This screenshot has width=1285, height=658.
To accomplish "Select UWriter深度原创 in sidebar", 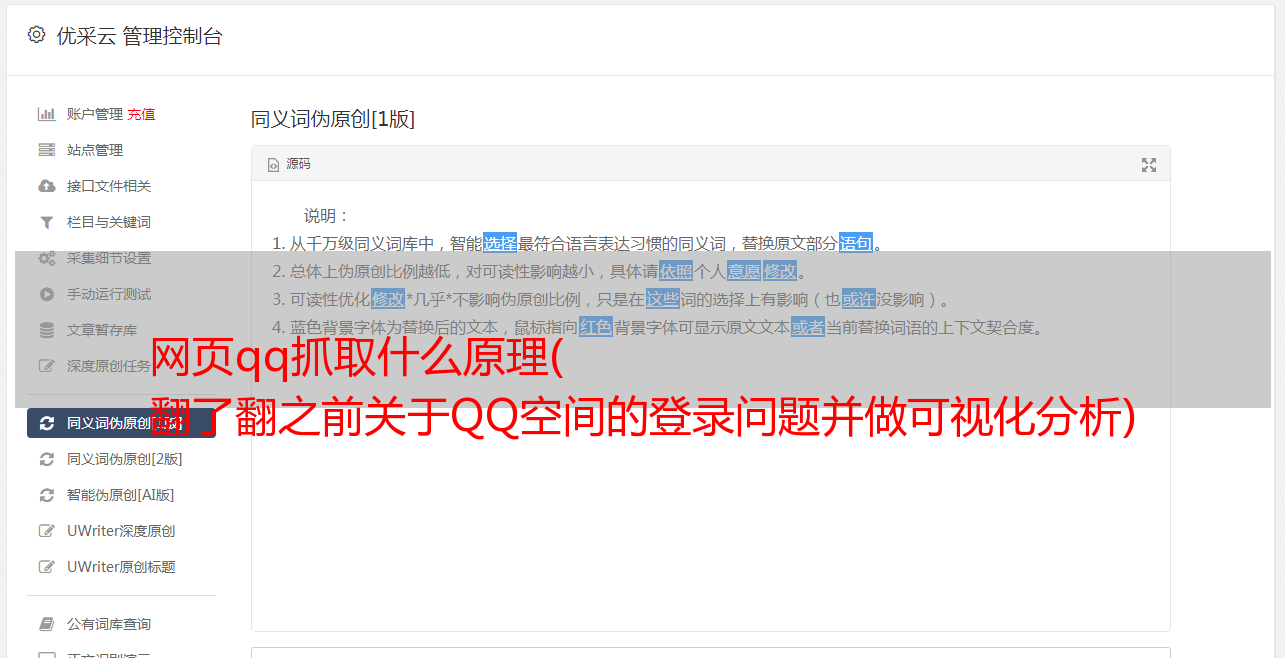I will pos(121,531).
